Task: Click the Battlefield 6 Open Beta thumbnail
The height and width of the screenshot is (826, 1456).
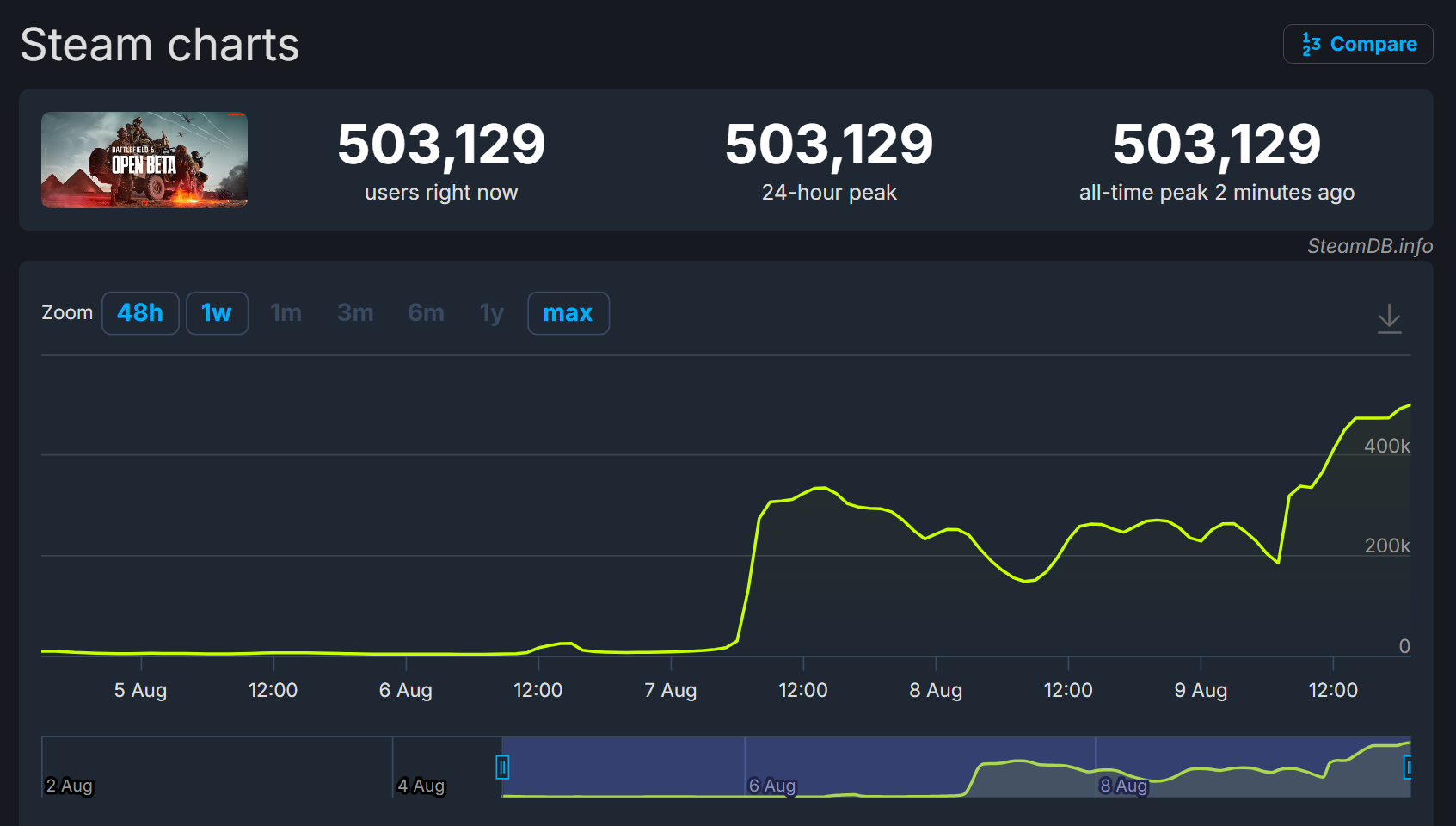Action: (144, 160)
